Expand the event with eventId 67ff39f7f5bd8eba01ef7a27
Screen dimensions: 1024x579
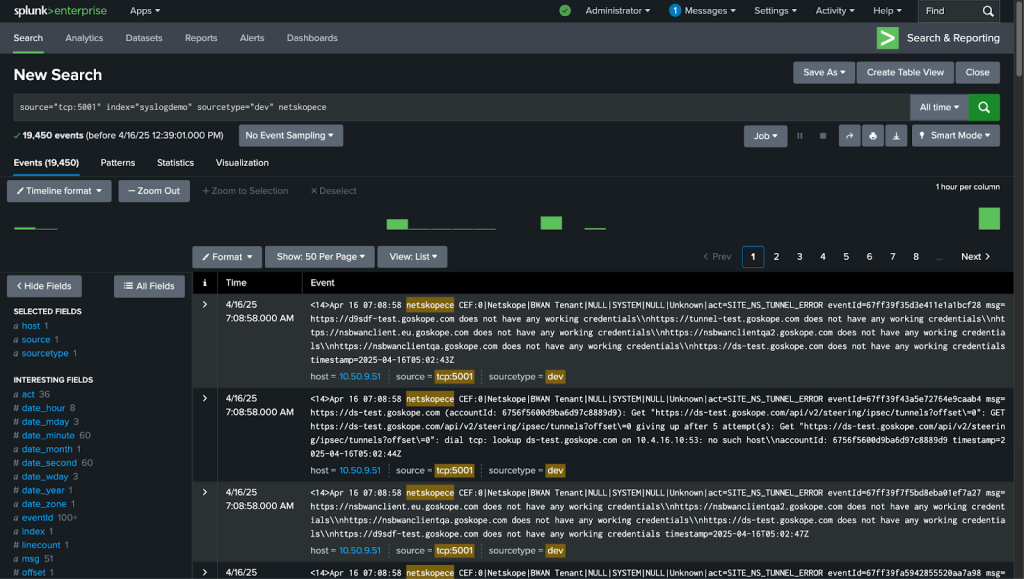[204, 492]
